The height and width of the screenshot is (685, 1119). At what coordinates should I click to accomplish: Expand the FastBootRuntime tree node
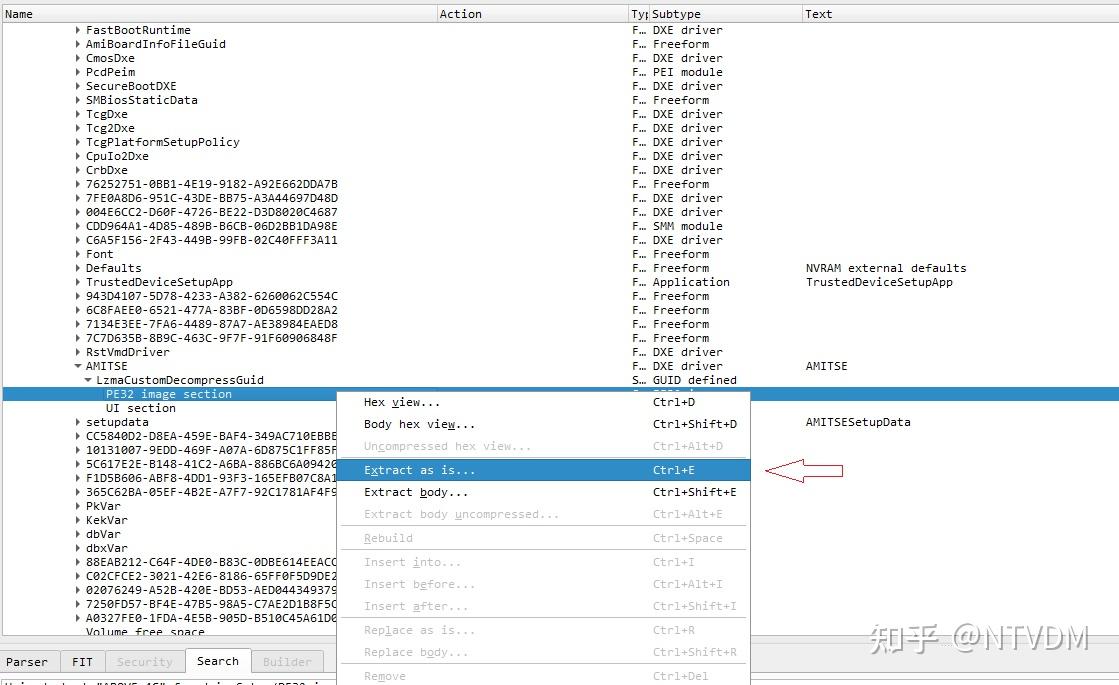pyautogui.click(x=78, y=30)
